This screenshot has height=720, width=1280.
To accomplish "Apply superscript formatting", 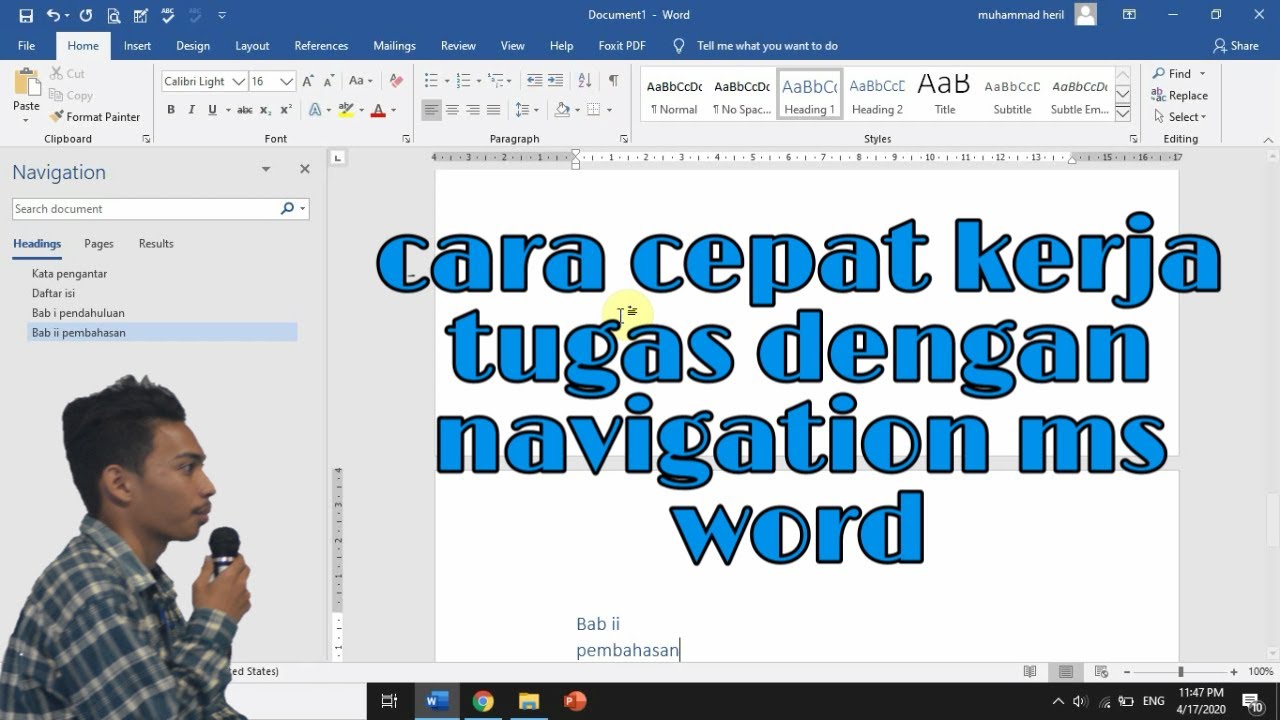I will point(286,110).
